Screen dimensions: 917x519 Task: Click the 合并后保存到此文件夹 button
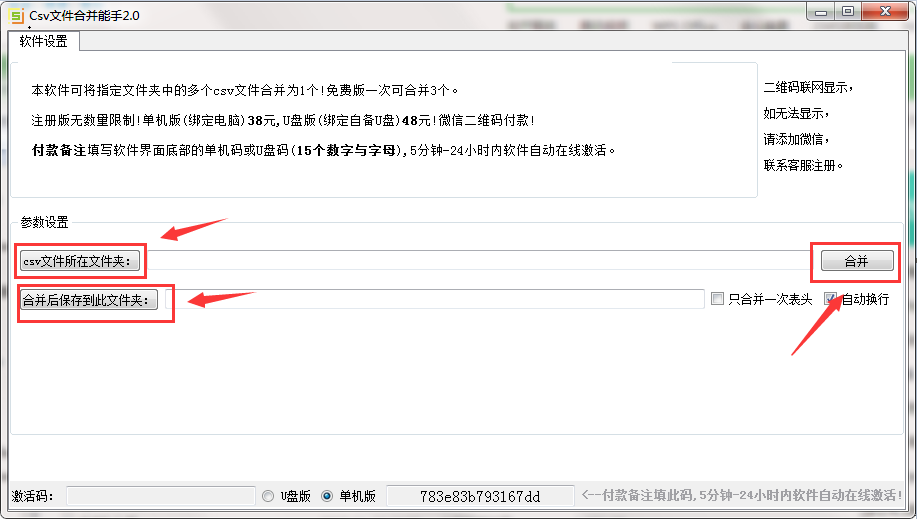(x=89, y=300)
